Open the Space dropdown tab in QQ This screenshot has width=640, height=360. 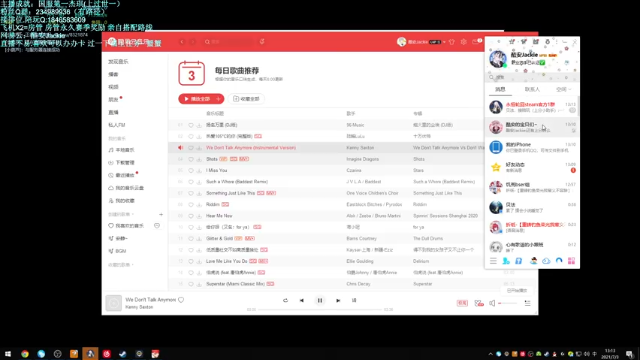pos(563,89)
